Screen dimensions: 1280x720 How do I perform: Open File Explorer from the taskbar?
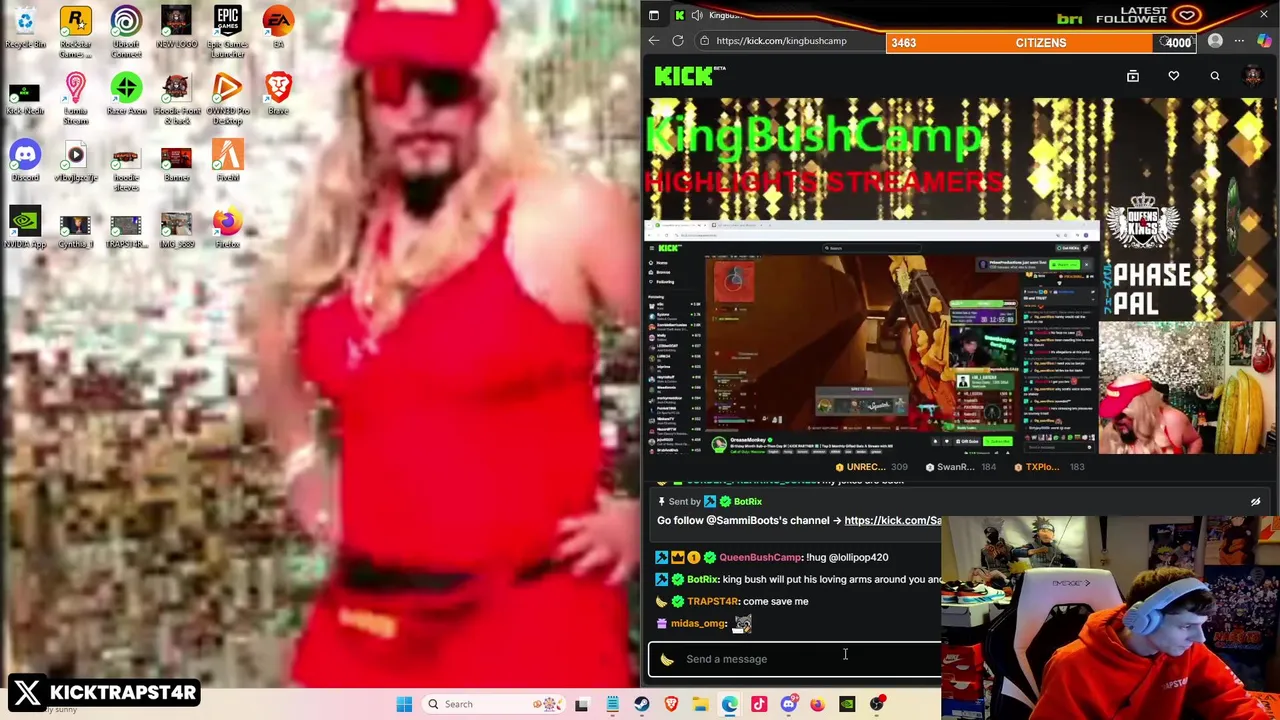[x=700, y=704]
